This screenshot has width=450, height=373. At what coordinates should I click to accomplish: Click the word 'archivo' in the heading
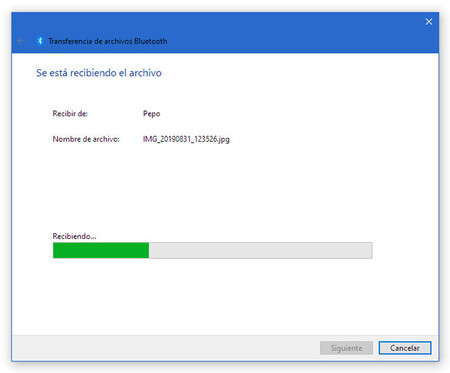click(145, 73)
